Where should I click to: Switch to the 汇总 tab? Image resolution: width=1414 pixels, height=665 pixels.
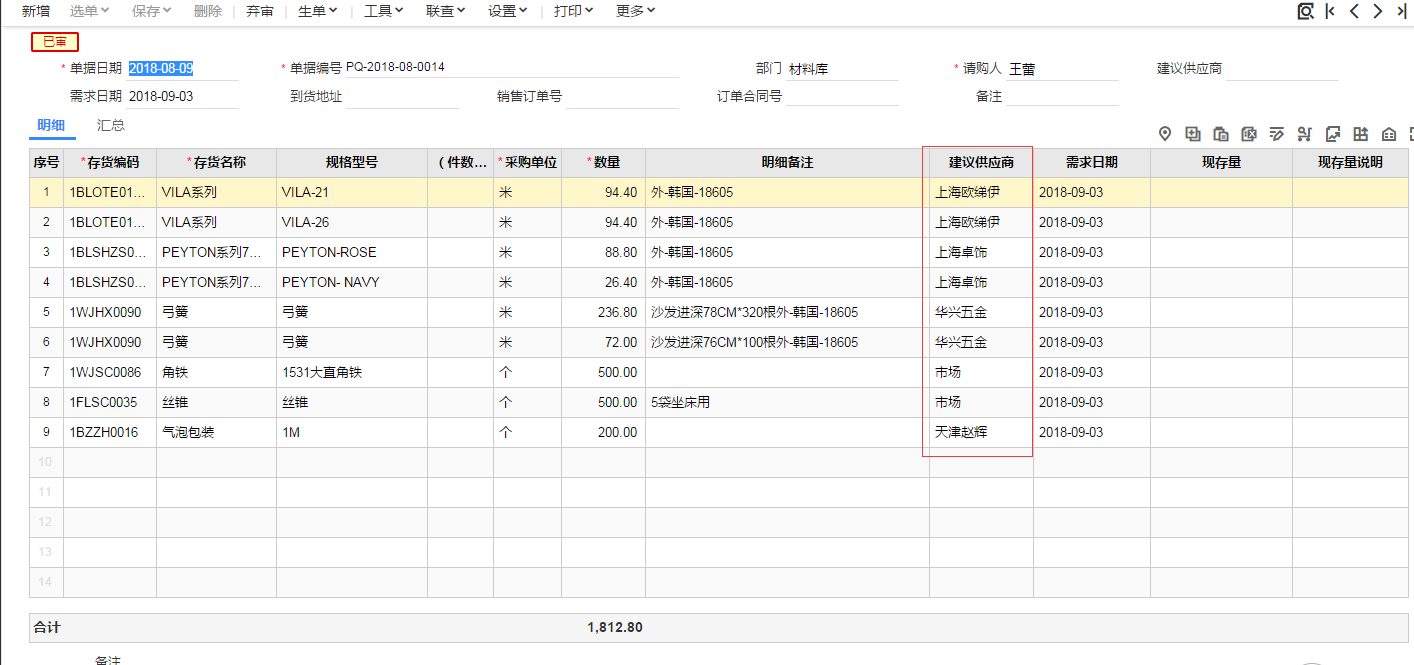111,126
